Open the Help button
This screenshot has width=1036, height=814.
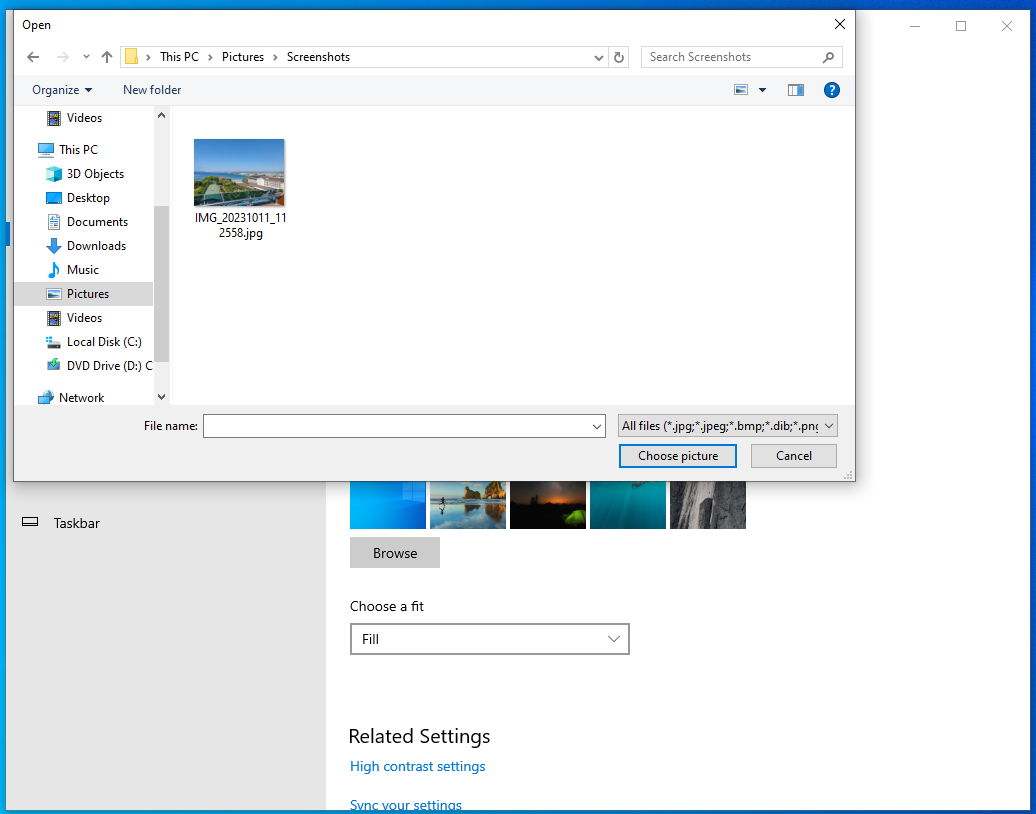[x=831, y=90]
